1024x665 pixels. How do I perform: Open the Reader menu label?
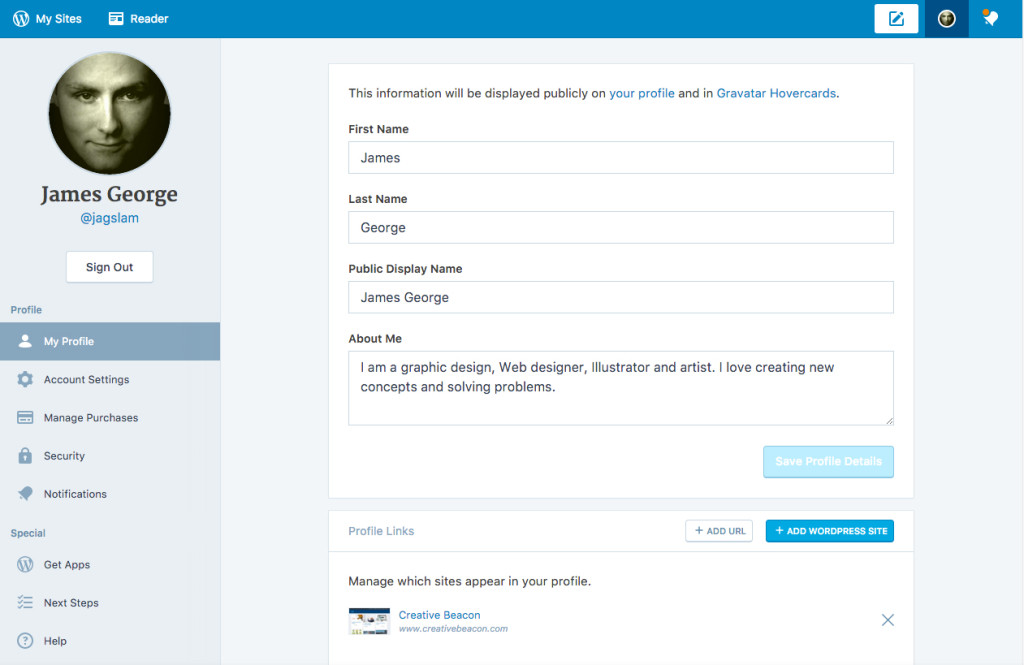point(149,19)
